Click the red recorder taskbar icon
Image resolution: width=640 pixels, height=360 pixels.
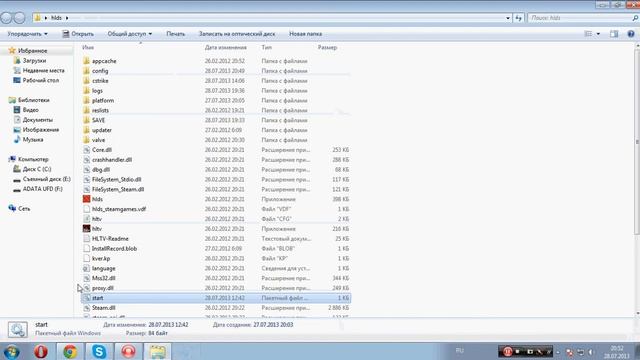tap(128, 351)
